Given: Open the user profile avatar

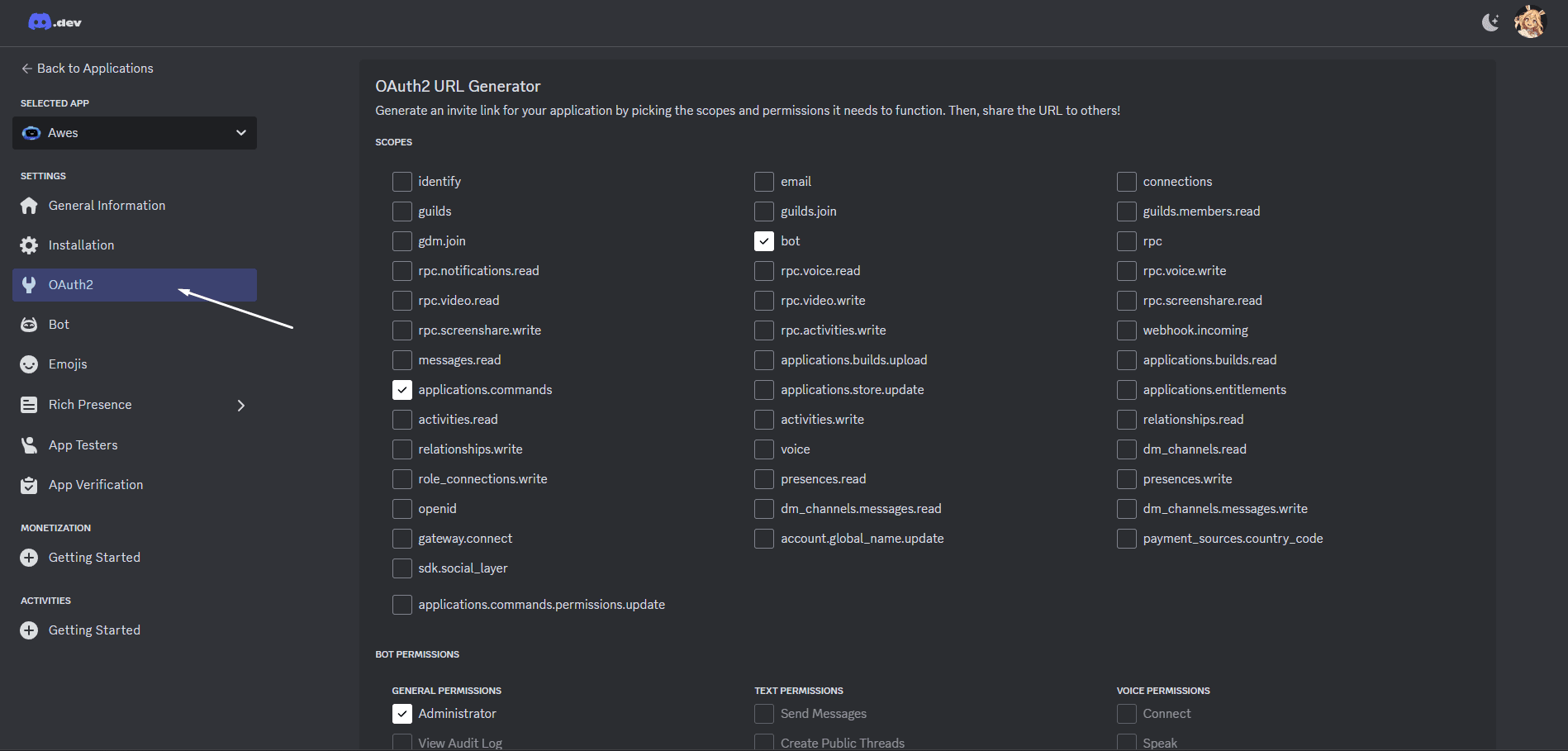Looking at the screenshot, I should pos(1529,22).
